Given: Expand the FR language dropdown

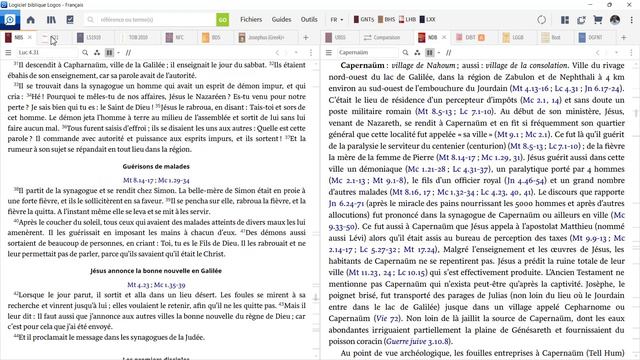Looking at the screenshot, I should pos(337,20).
